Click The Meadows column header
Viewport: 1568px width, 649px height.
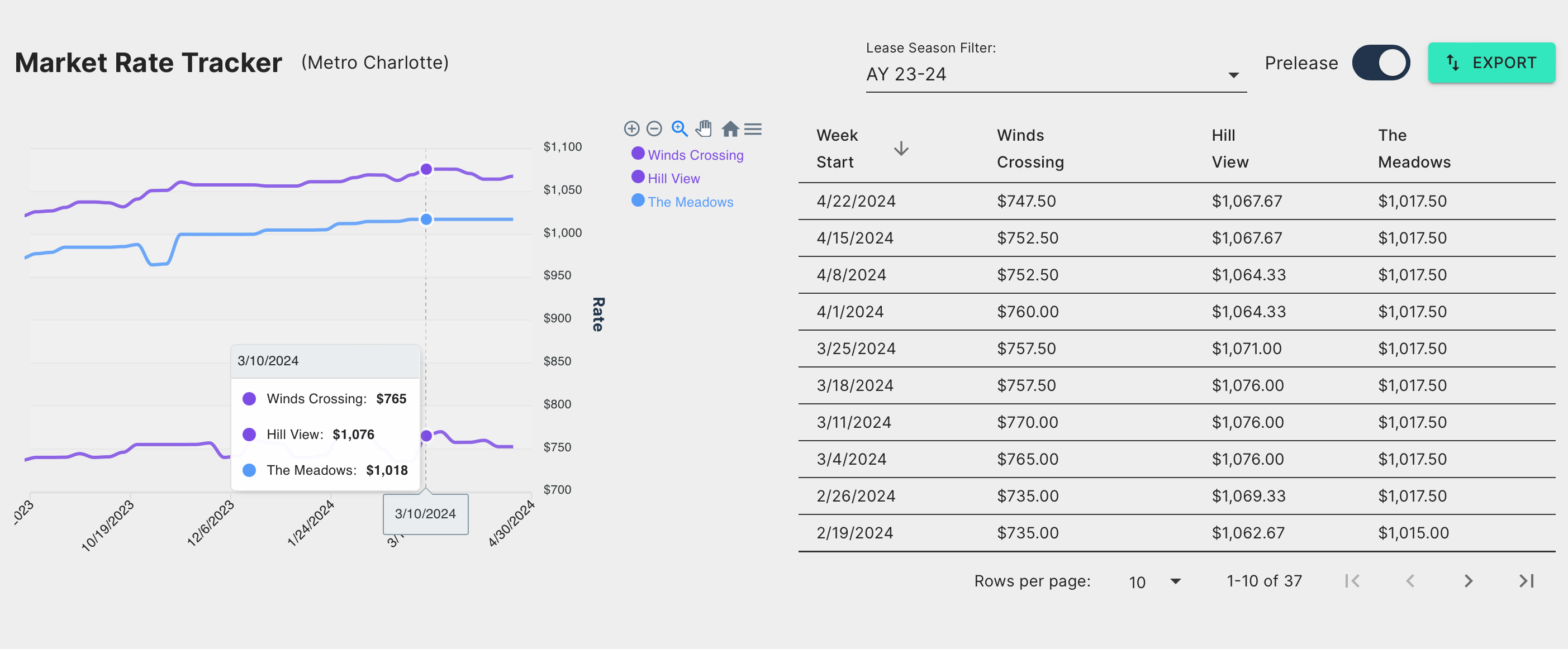point(1413,149)
